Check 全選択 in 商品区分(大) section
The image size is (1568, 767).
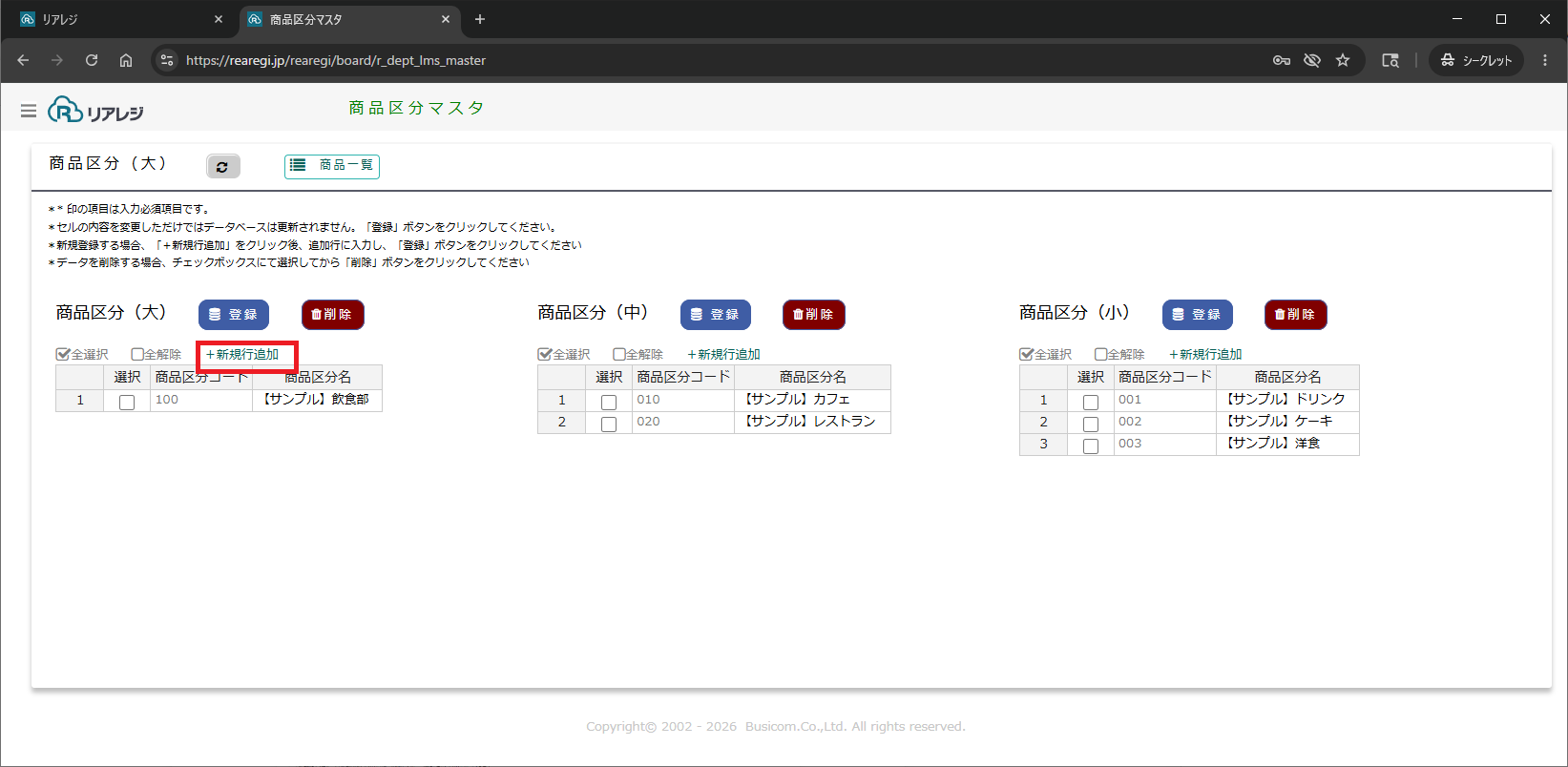coord(82,354)
